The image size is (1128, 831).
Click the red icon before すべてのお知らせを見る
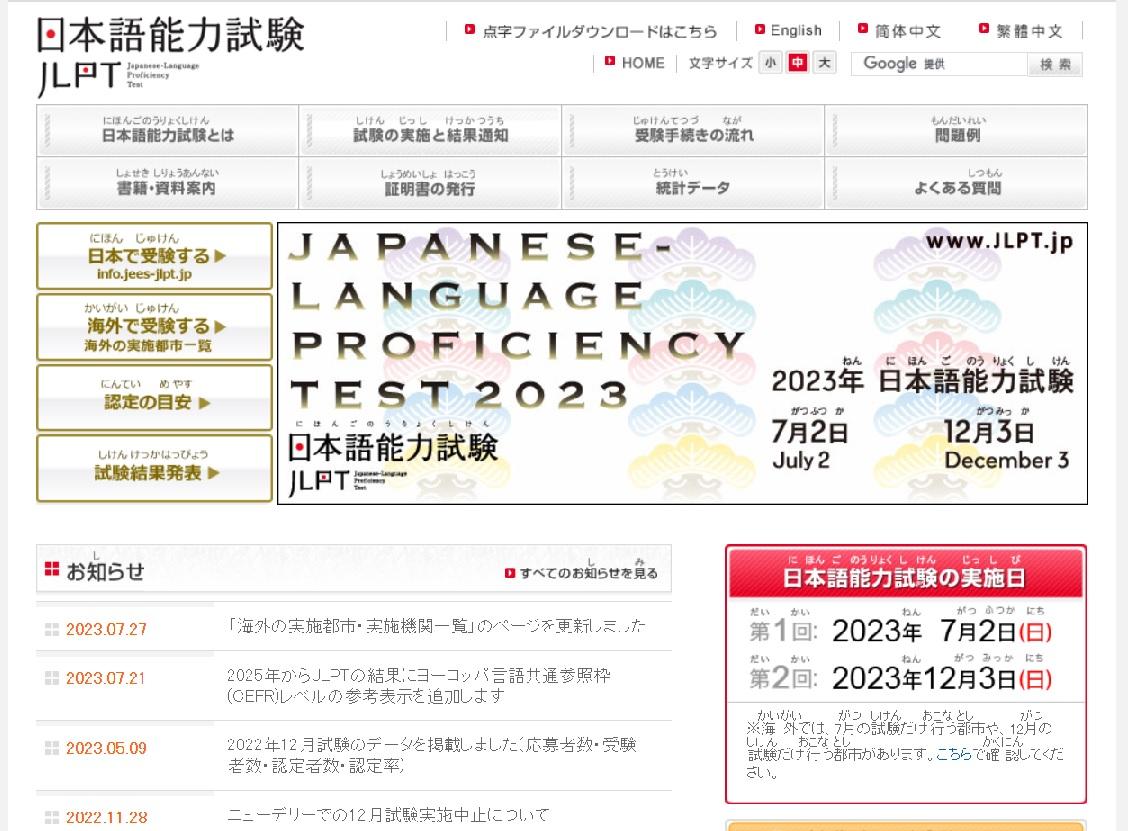pyautogui.click(x=510, y=573)
